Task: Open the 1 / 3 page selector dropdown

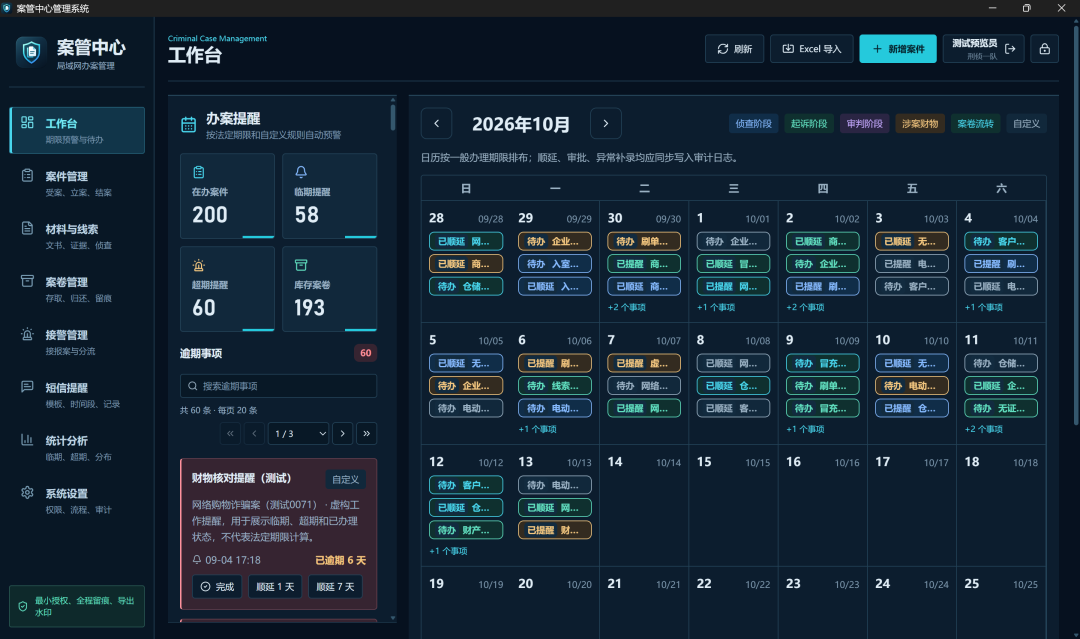Action: [x=298, y=433]
